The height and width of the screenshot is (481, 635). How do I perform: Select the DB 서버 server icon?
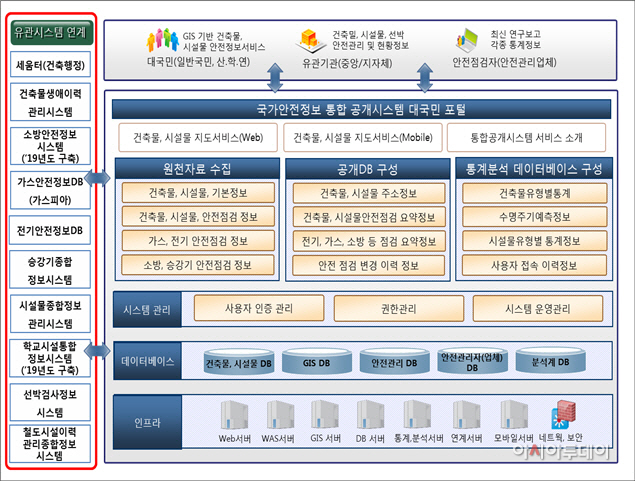[370, 415]
